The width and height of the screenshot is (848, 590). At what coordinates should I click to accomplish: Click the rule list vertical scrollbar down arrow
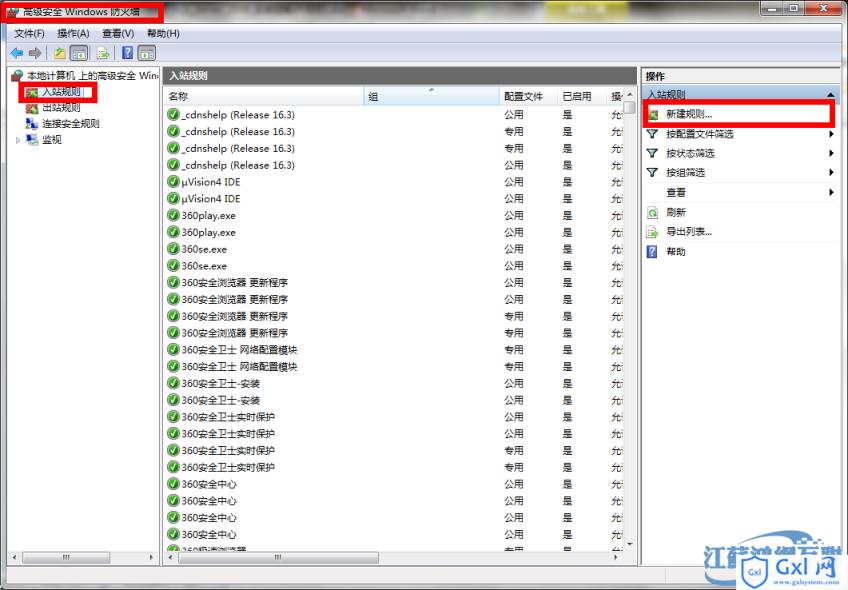pos(630,543)
